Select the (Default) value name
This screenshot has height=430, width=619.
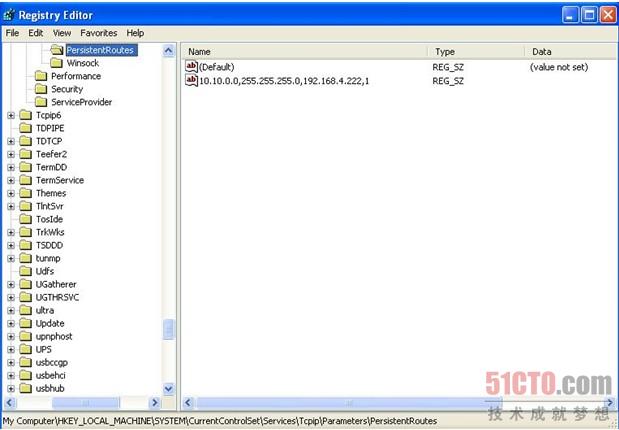[216, 67]
